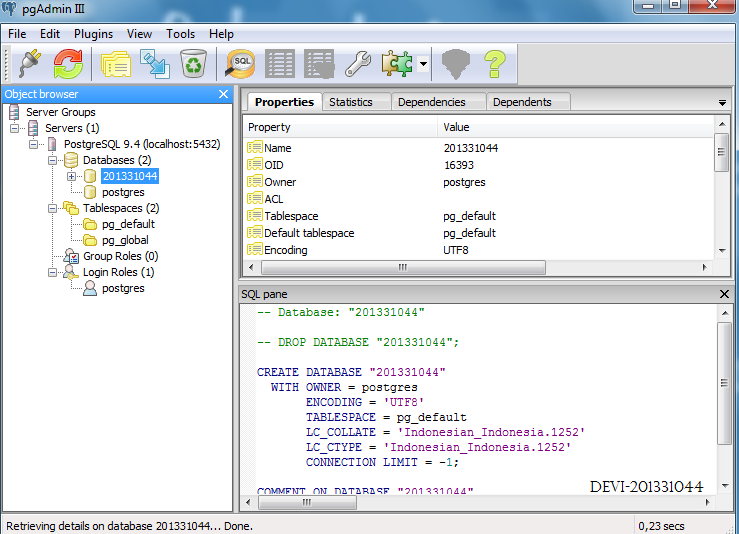Click the Name property row
The height and width of the screenshot is (534, 739).
pyautogui.click(x=479, y=148)
